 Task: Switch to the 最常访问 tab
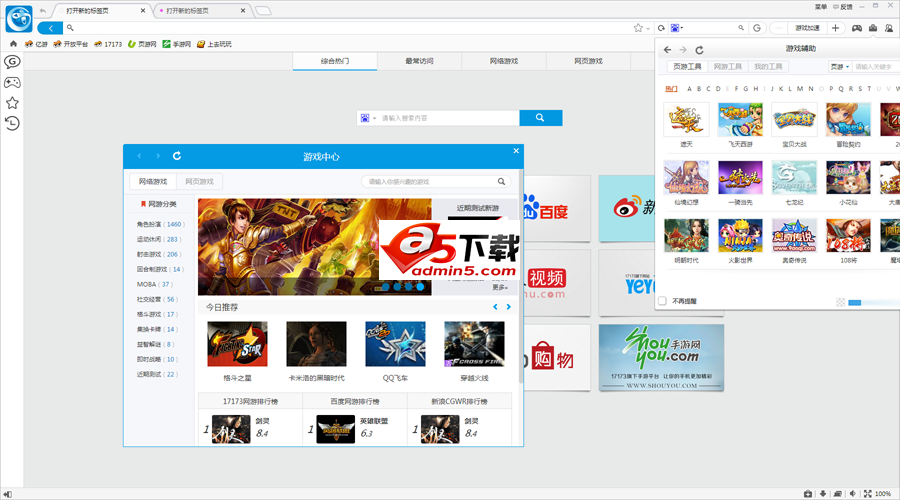tap(419, 61)
